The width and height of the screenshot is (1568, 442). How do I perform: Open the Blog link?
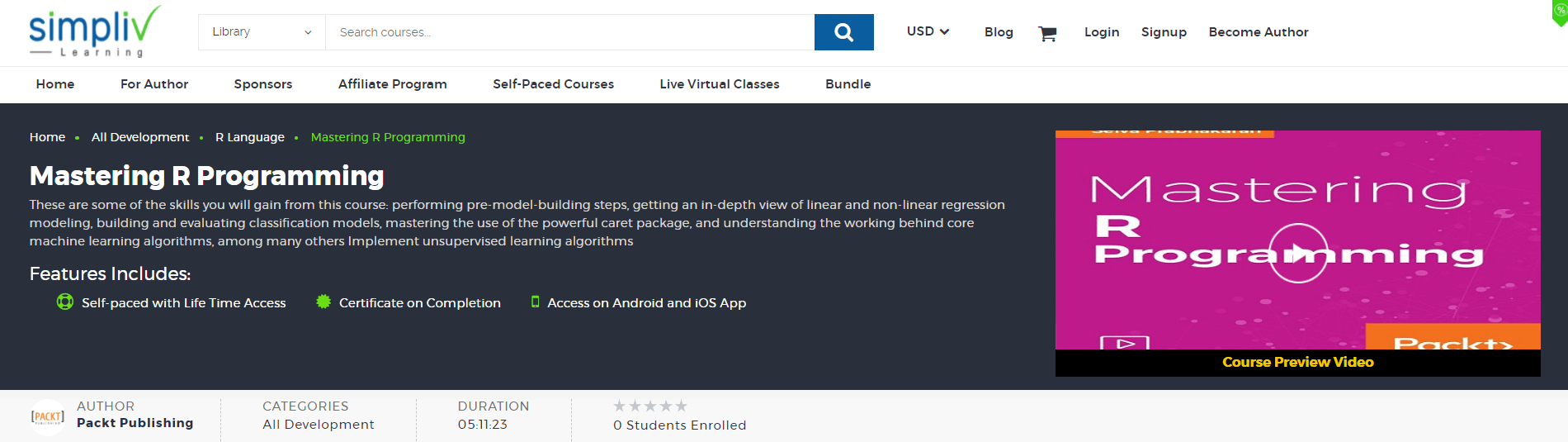pos(999,32)
